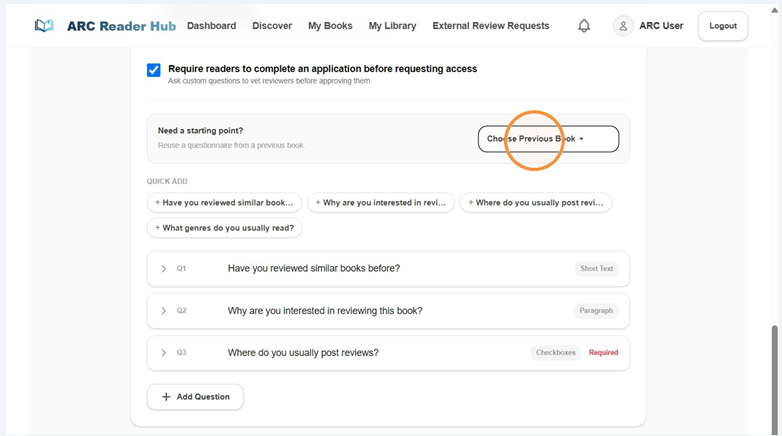The width and height of the screenshot is (782, 436).
Task: Open External Review Requests
Action: [491, 25]
